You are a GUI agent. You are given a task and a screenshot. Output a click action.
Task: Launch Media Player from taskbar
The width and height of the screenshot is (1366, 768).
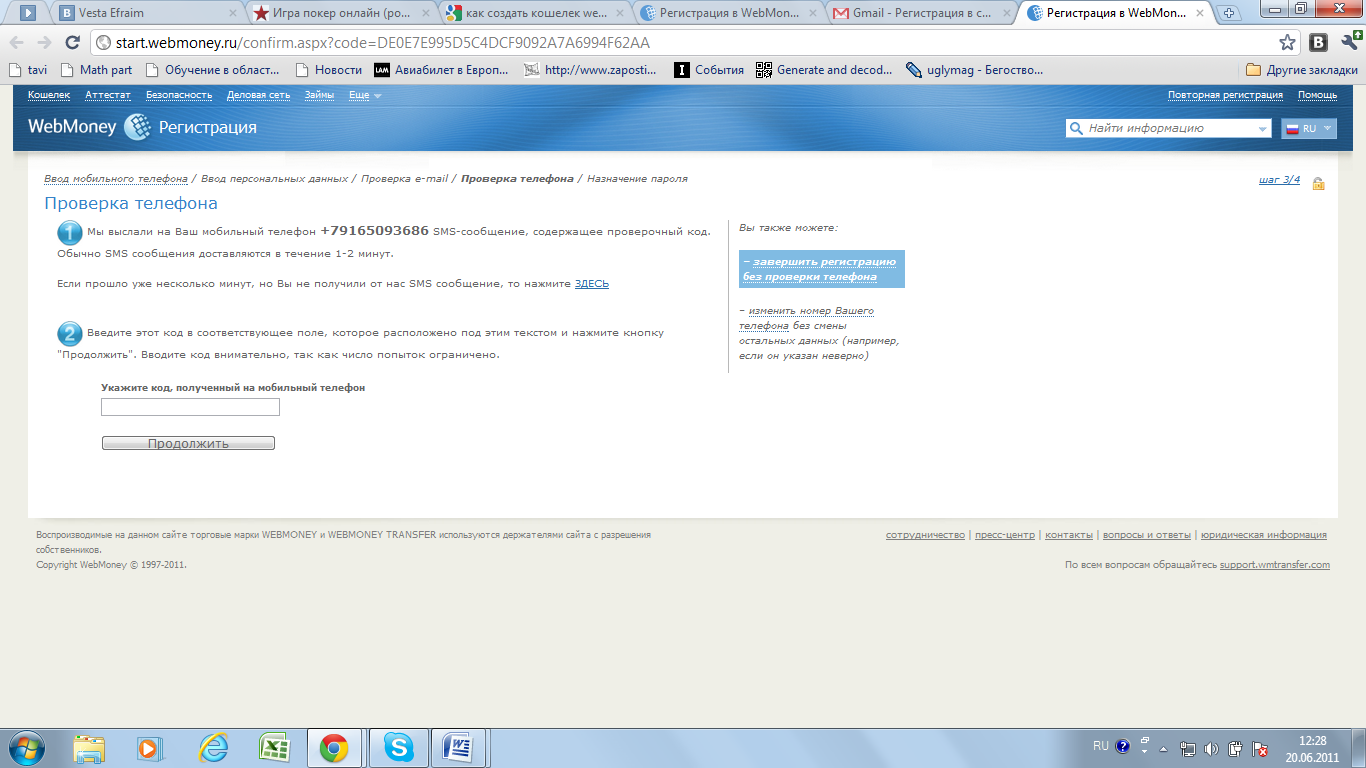coord(149,748)
